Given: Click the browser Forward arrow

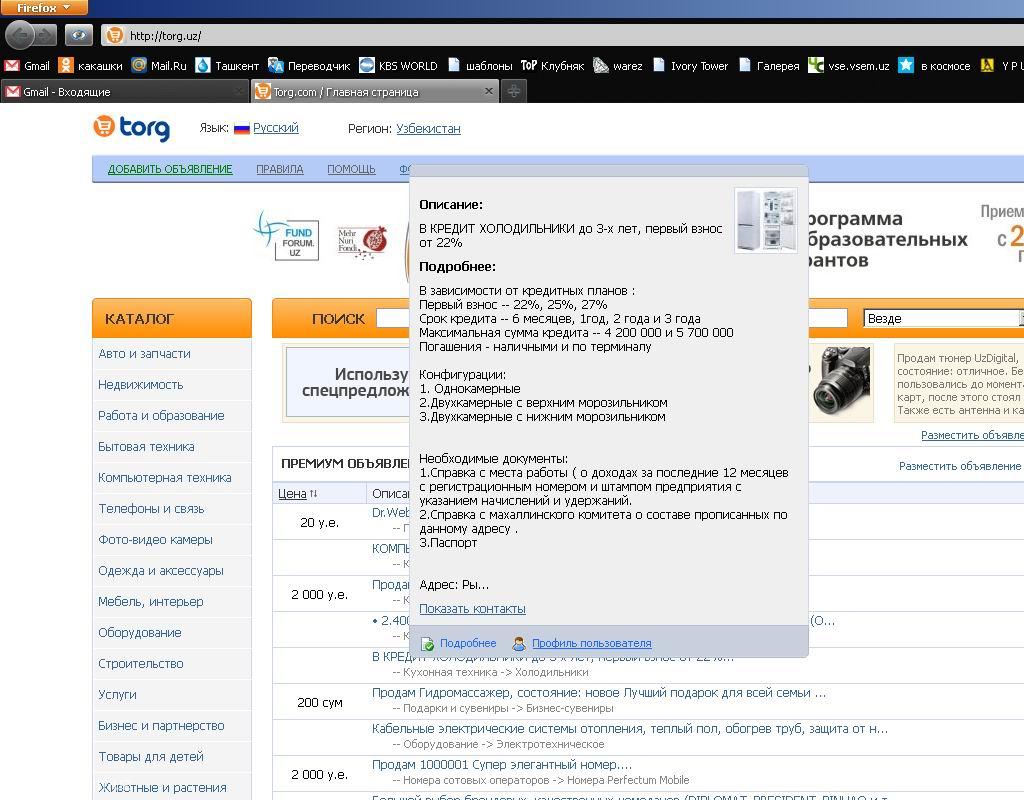Looking at the screenshot, I should (x=46, y=35).
